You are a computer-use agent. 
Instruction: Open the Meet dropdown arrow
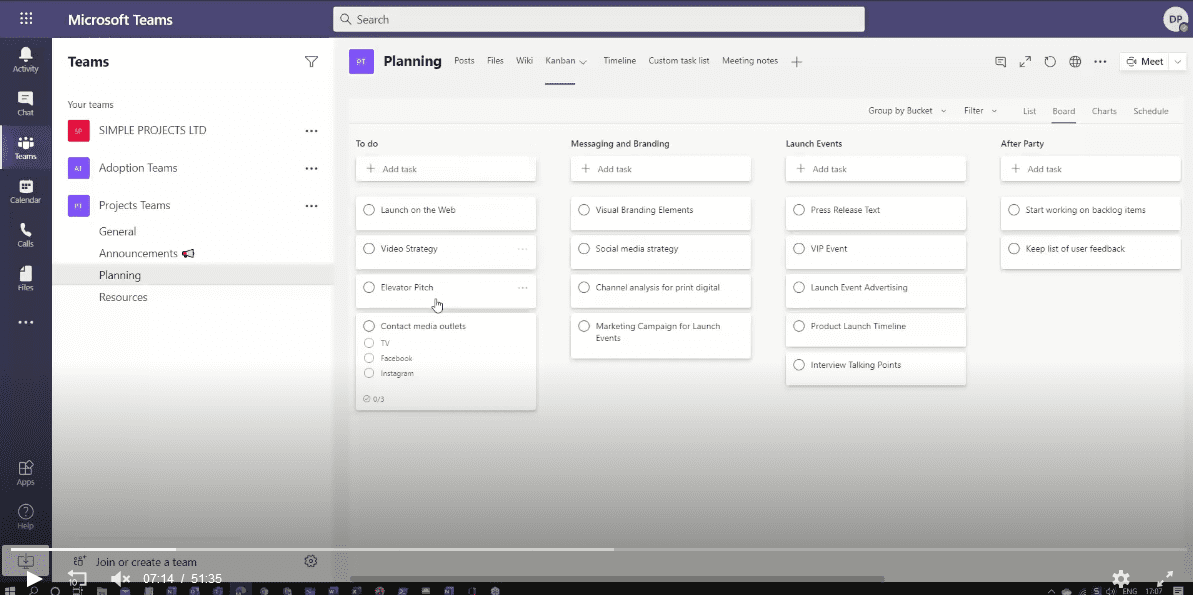(x=1179, y=62)
